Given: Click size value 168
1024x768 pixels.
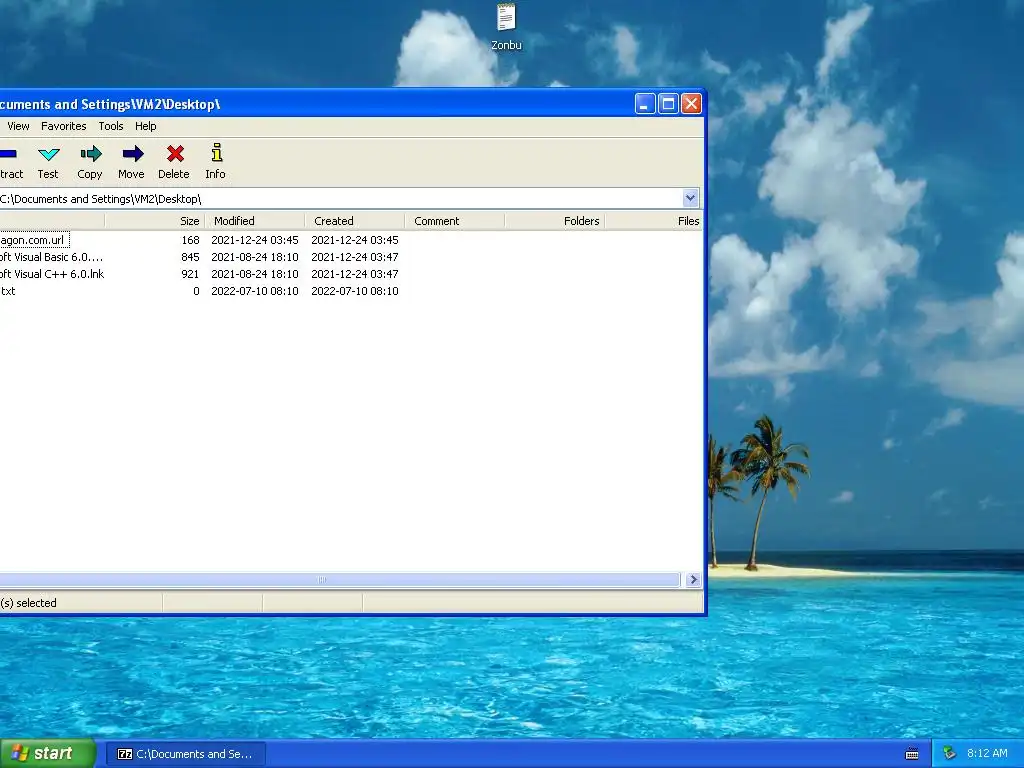Looking at the screenshot, I should coord(190,240).
